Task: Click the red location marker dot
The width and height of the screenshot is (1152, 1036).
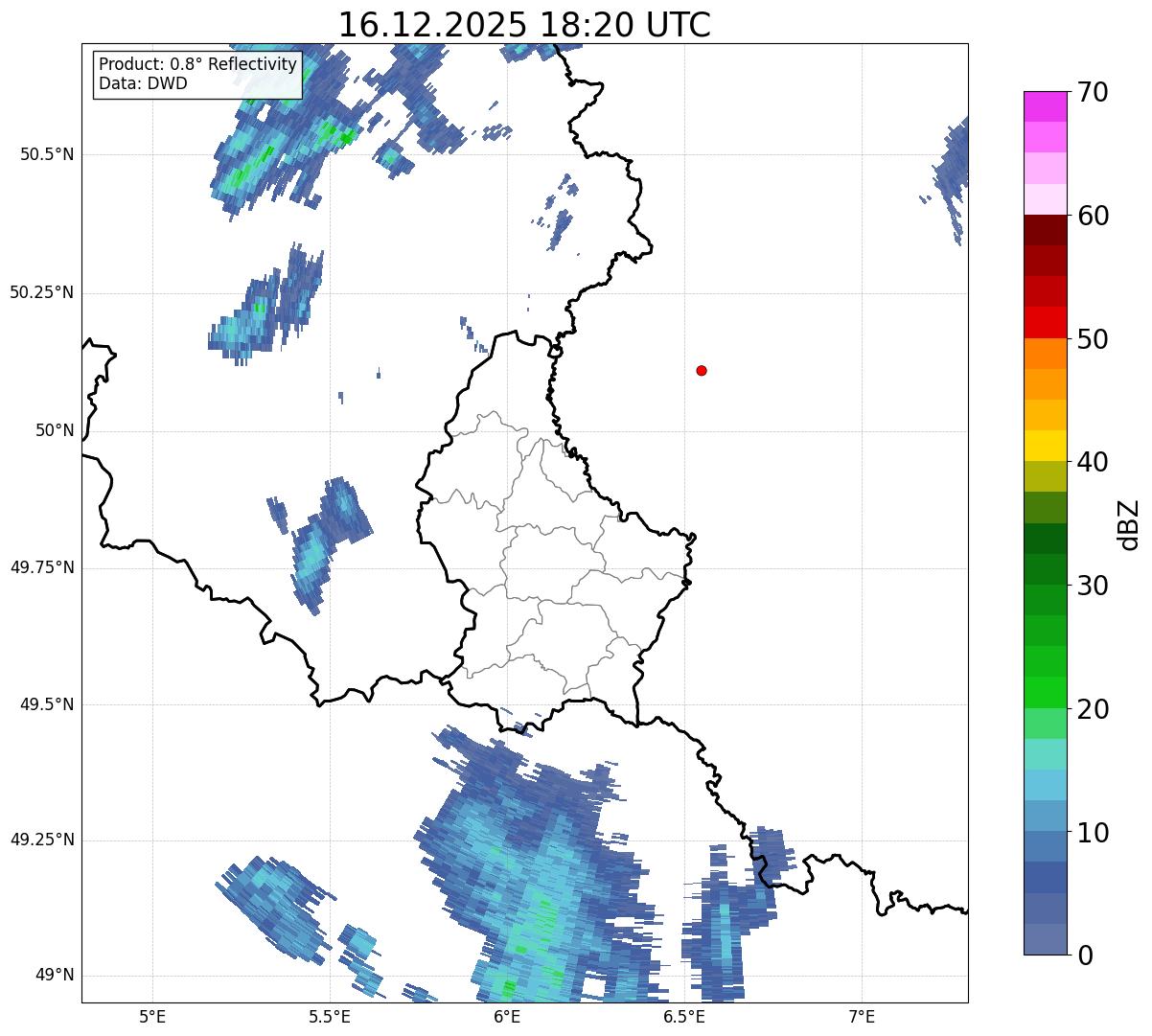Action: tap(702, 370)
